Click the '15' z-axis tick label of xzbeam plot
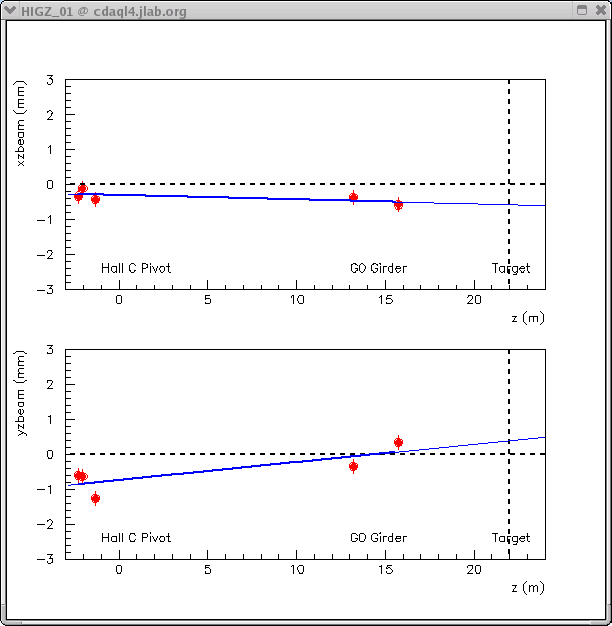Viewport: 612px width, 626px height. click(x=386, y=300)
